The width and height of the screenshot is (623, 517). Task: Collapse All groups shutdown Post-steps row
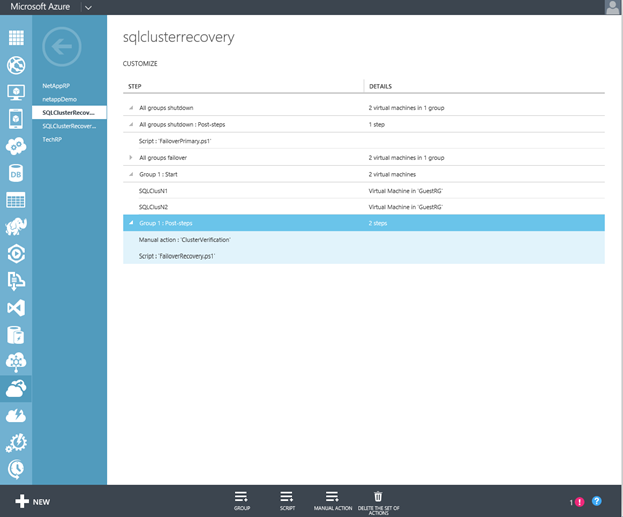point(131,124)
